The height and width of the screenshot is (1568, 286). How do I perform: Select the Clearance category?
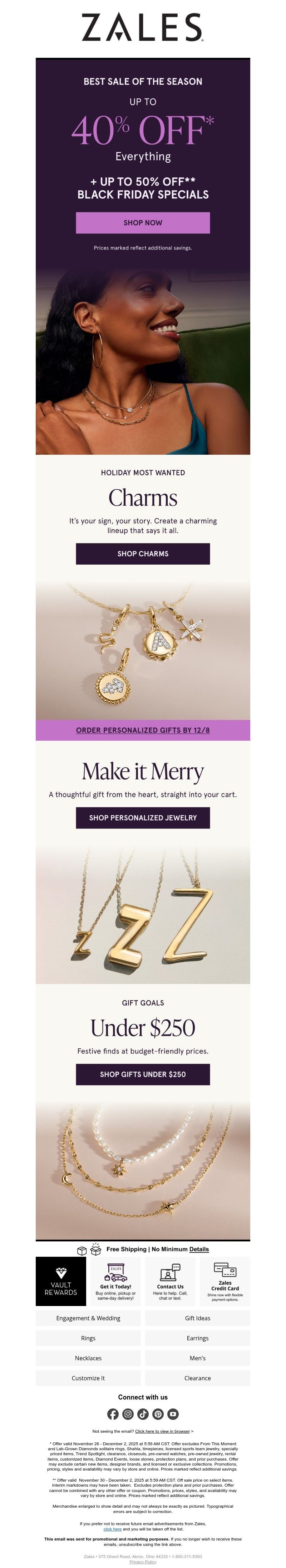pos(198,1378)
